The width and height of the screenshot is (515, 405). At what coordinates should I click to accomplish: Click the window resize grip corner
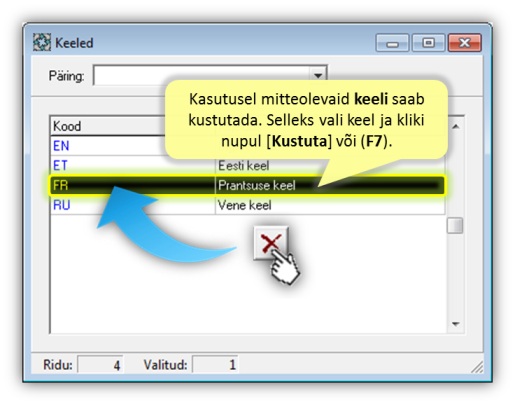[477, 367]
